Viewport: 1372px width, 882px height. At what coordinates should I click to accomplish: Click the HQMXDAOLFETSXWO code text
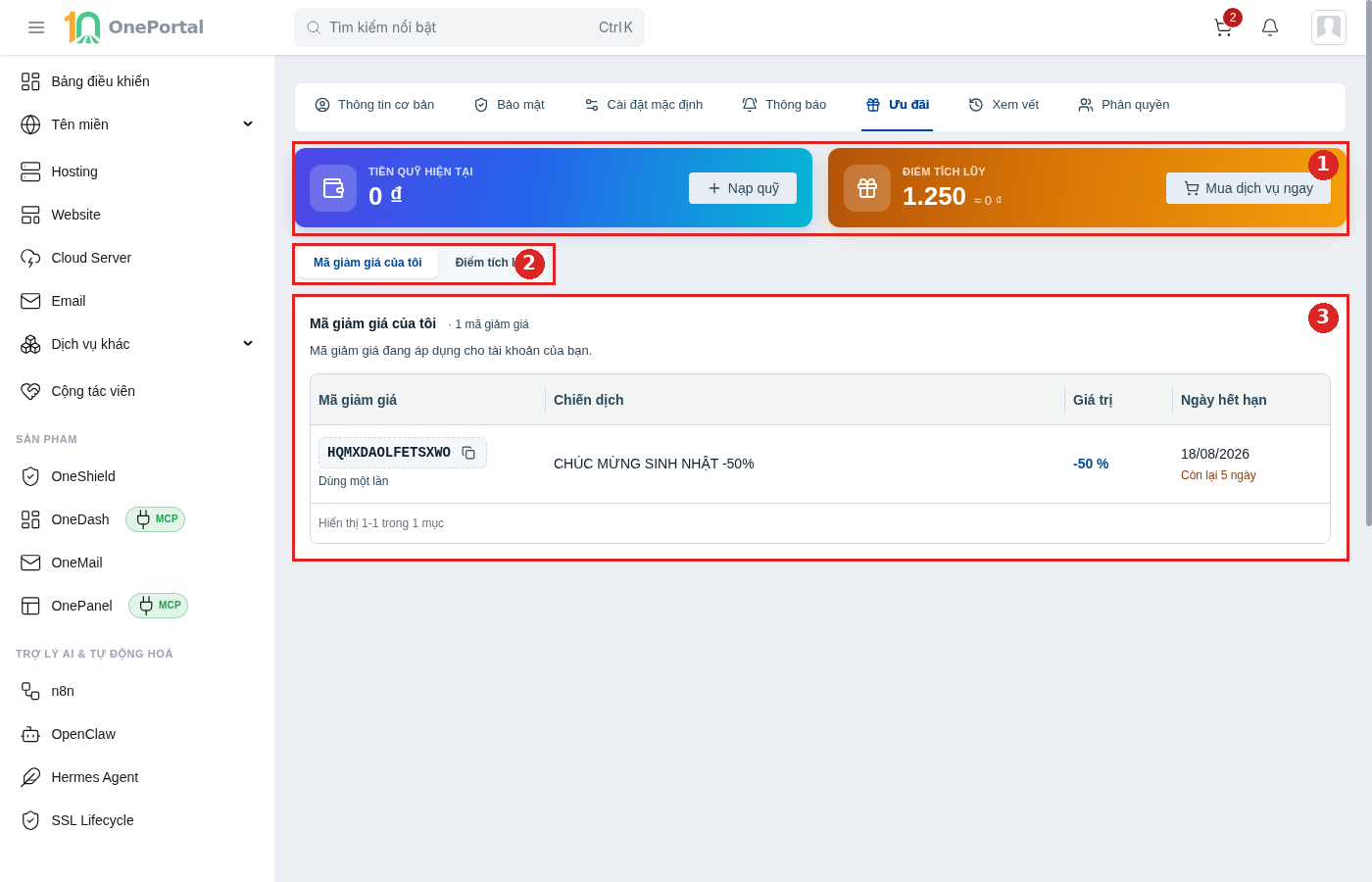[x=389, y=453]
